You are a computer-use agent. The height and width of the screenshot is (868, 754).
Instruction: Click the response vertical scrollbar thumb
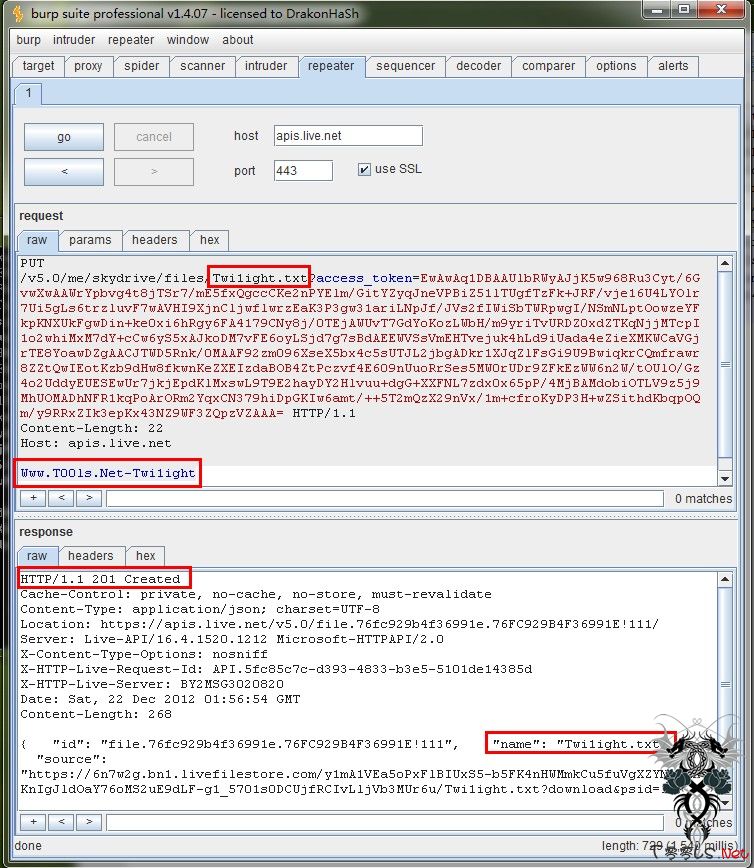tap(725, 685)
